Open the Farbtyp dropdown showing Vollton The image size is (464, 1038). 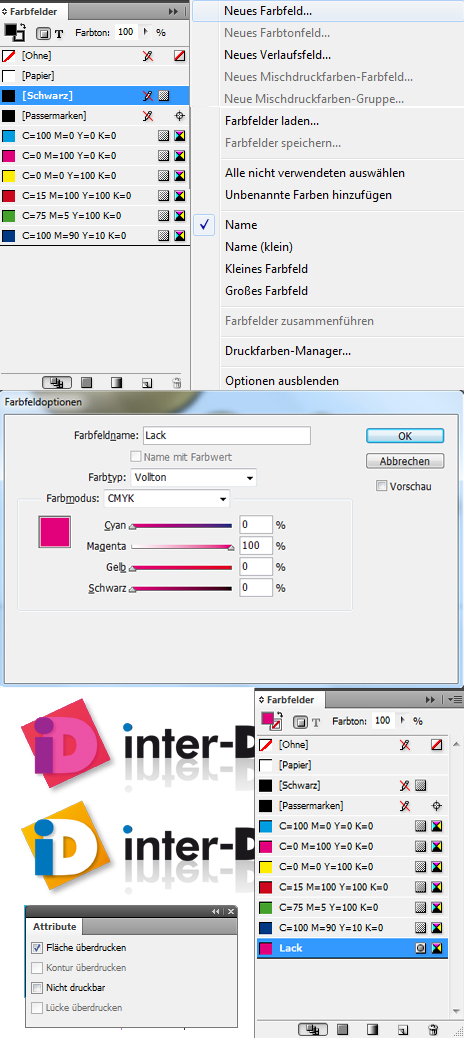pos(193,477)
